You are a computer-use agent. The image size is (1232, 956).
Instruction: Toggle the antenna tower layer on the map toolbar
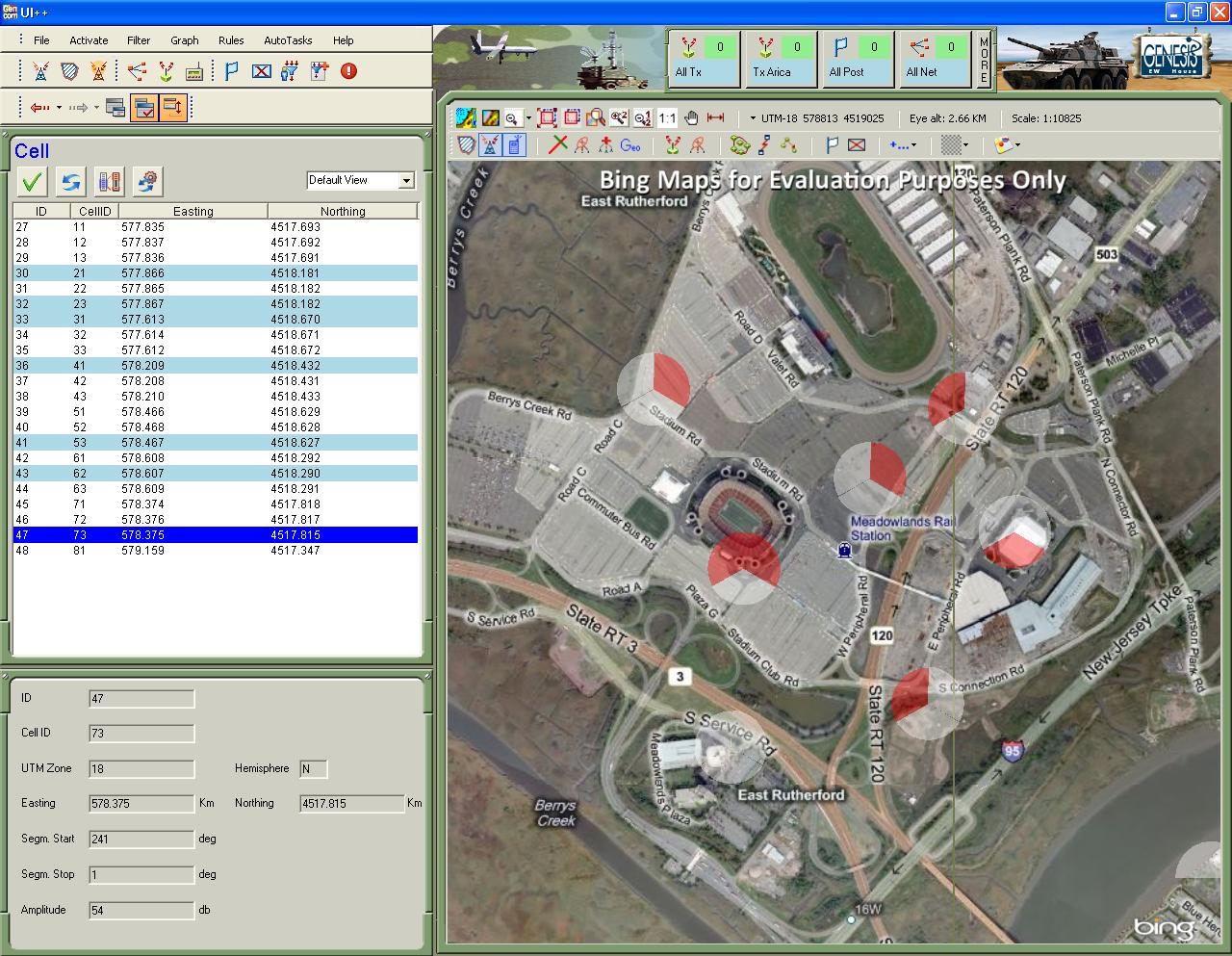click(x=491, y=145)
